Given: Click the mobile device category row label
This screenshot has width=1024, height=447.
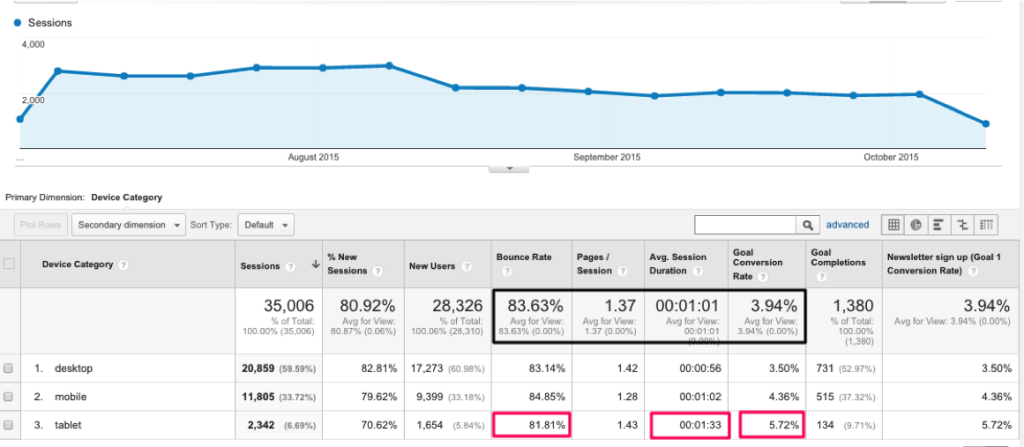Looking at the screenshot, I should (71, 396).
